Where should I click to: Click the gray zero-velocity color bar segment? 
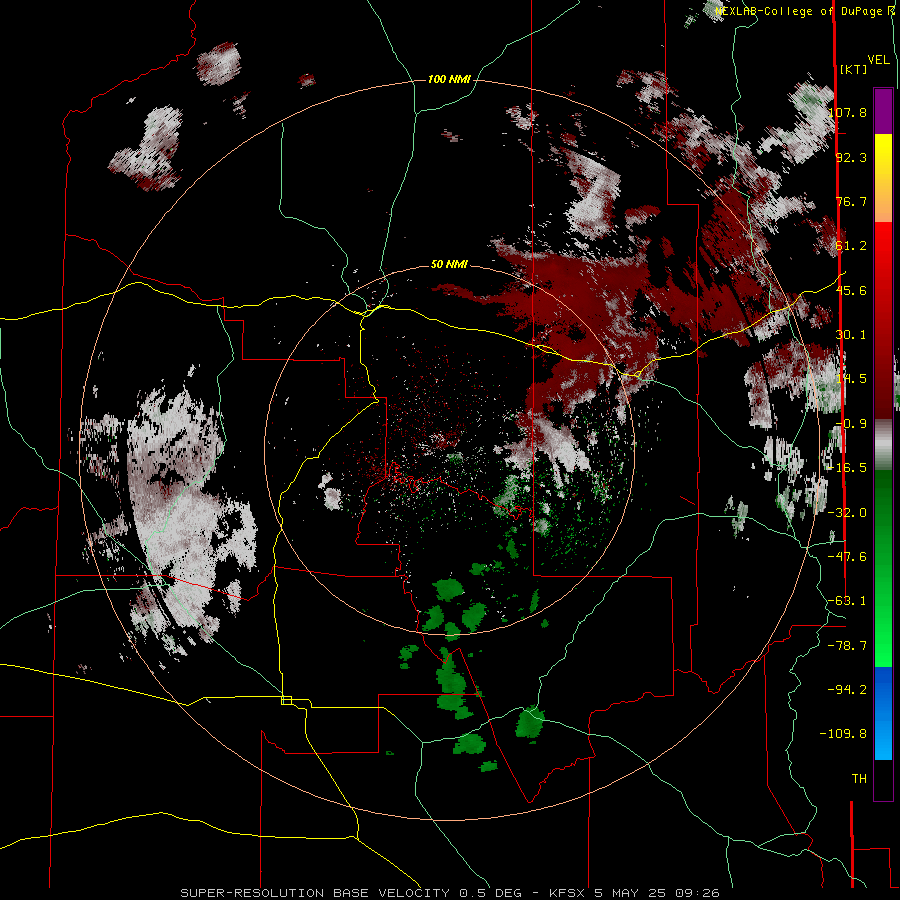883,445
